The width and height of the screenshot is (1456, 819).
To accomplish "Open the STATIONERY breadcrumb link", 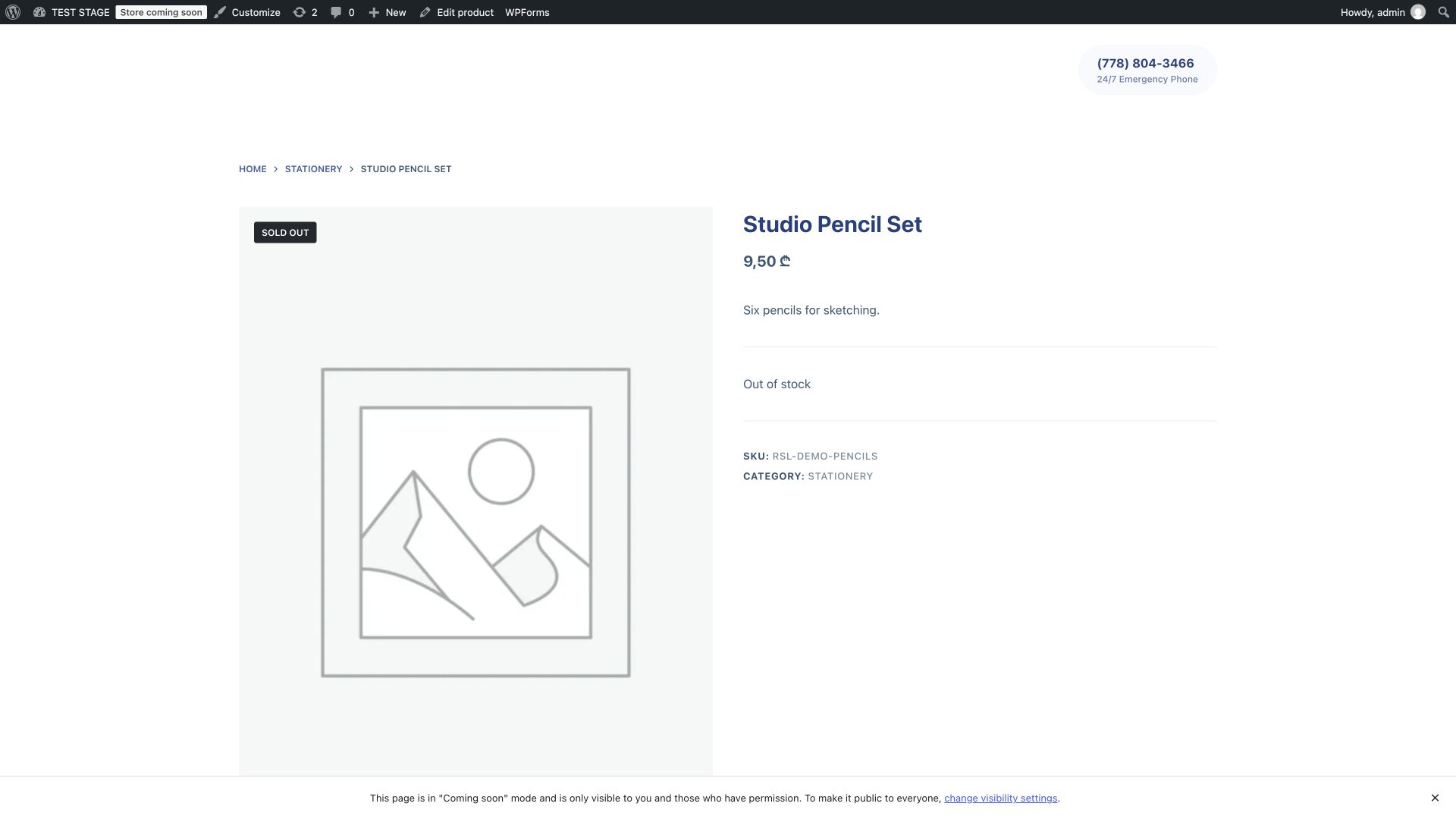I will (x=313, y=169).
